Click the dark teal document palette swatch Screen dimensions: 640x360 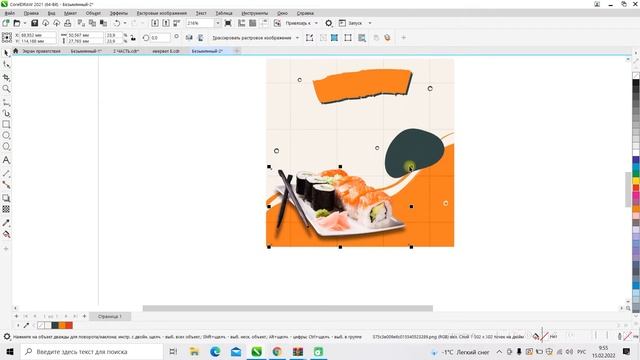55,325
